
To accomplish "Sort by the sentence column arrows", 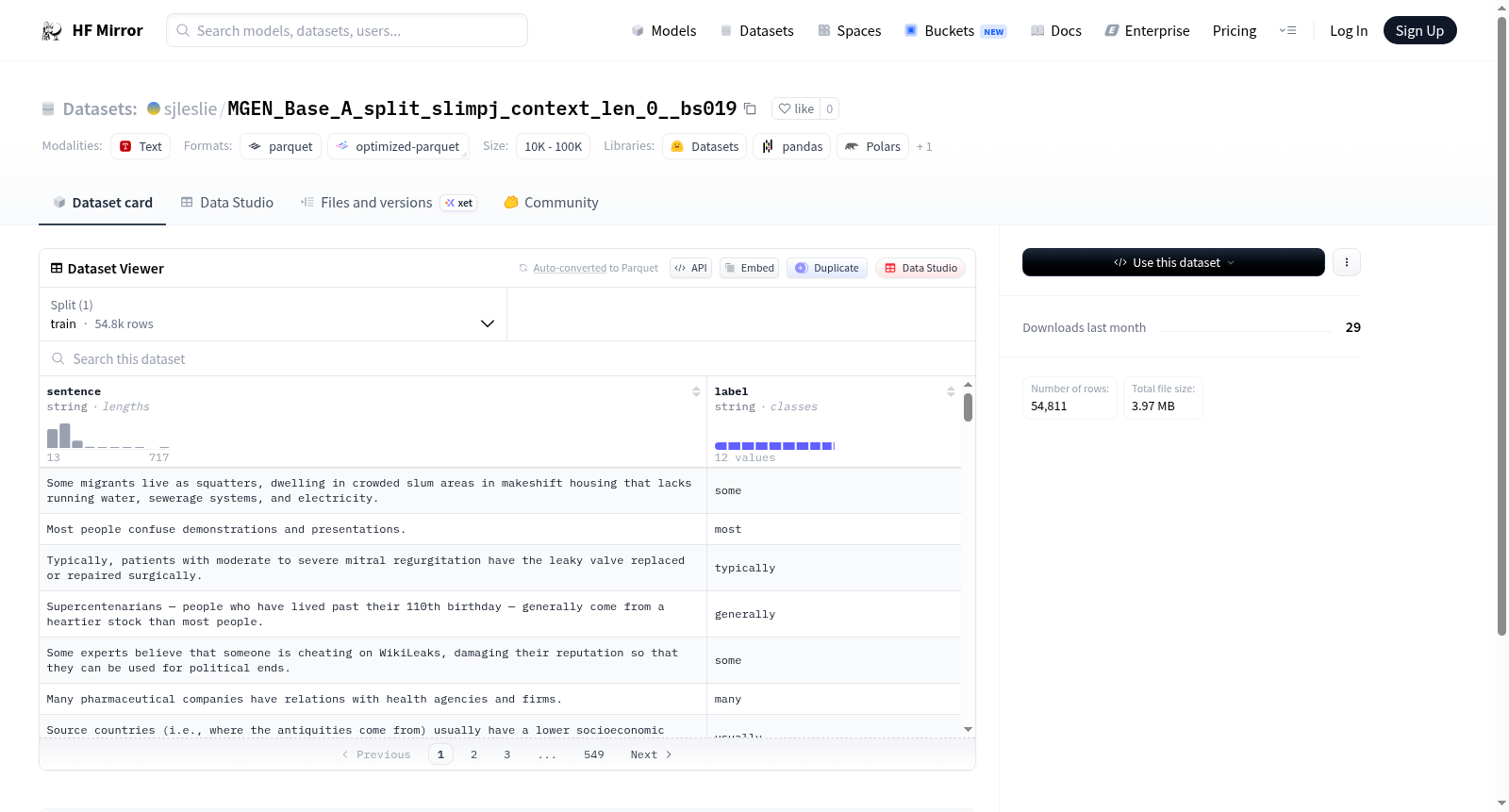I will (x=696, y=391).
